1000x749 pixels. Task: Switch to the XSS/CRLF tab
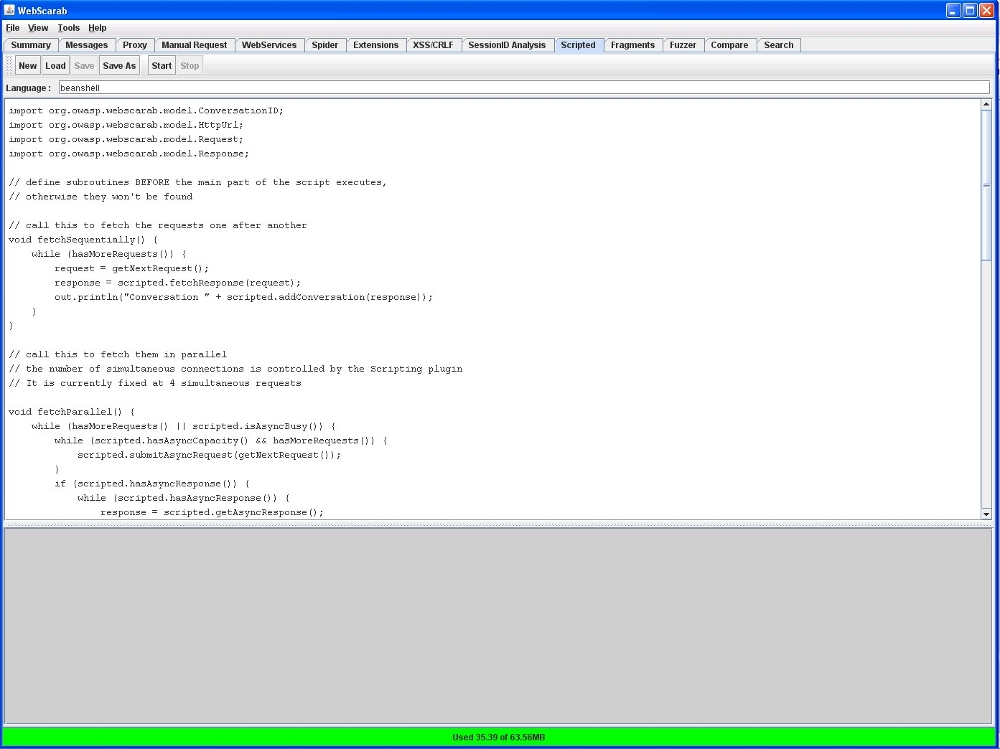[x=433, y=45]
